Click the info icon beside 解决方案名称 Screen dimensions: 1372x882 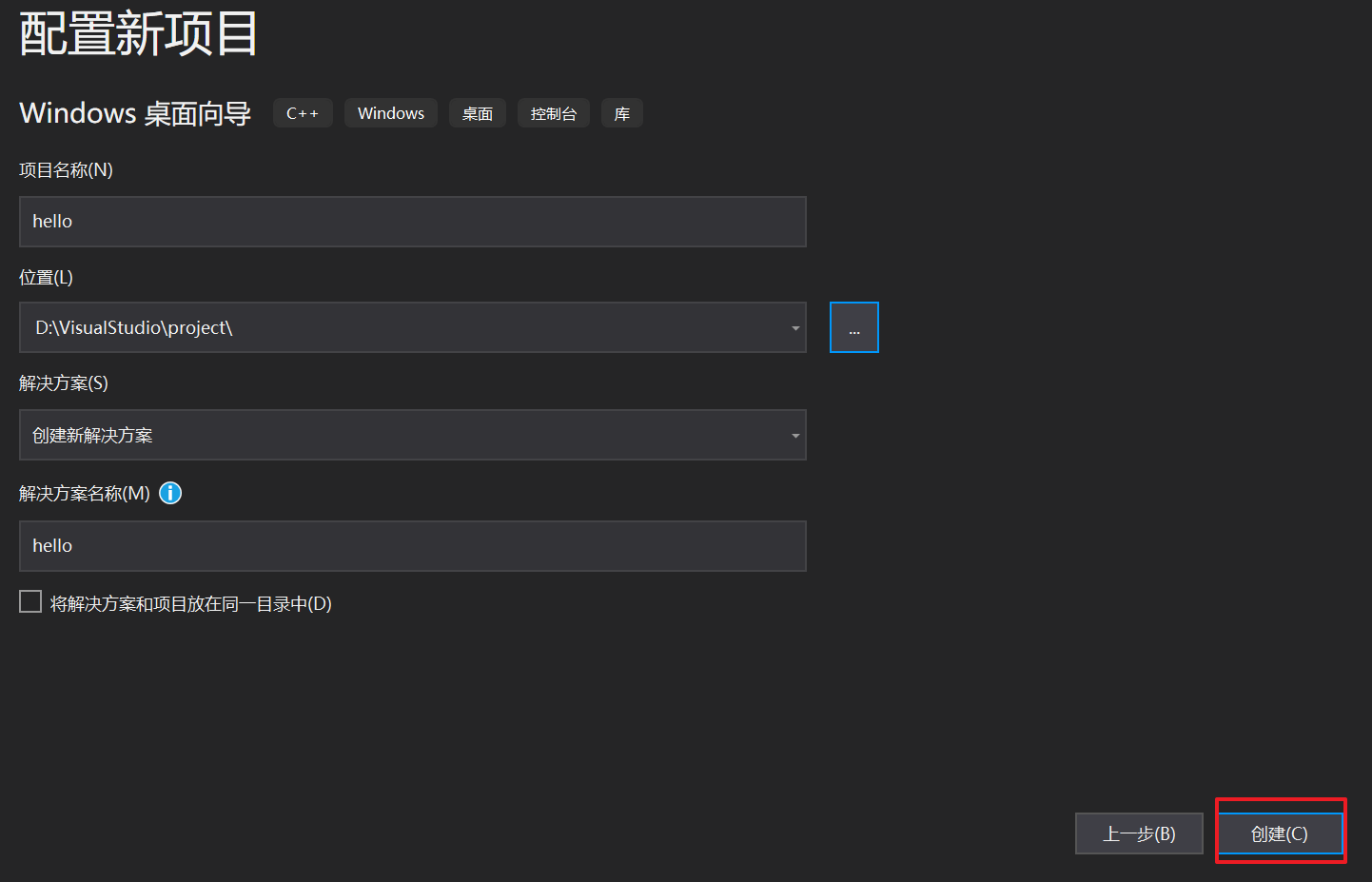tap(170, 493)
